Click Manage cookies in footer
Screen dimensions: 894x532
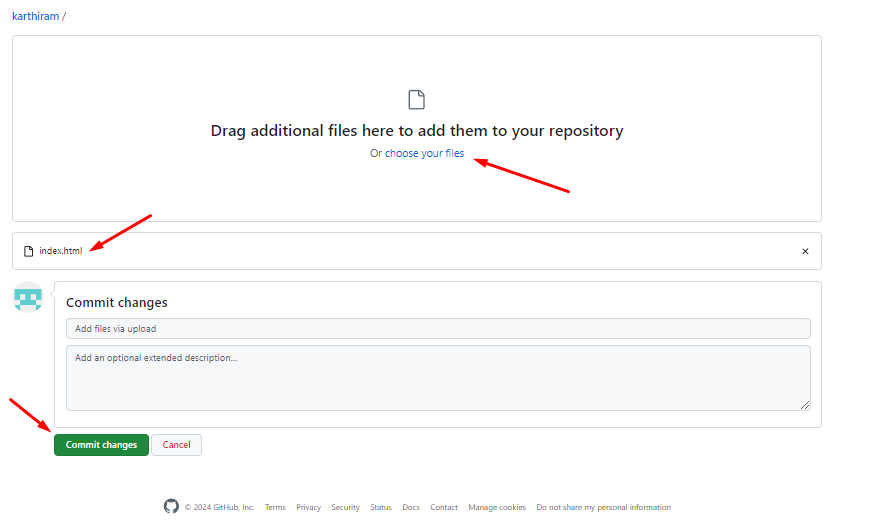[497, 507]
